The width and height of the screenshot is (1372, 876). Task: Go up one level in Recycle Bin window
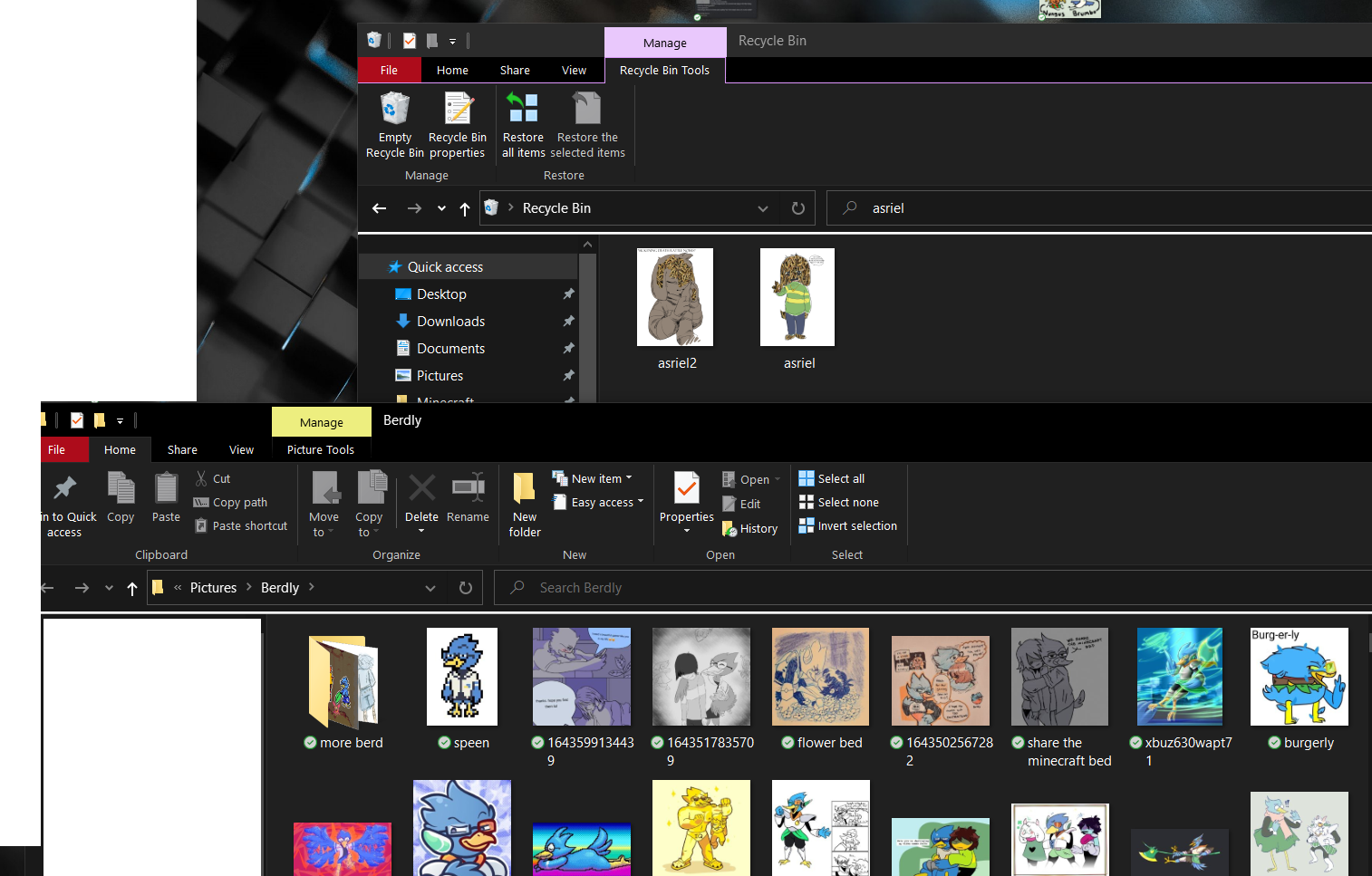coord(465,208)
